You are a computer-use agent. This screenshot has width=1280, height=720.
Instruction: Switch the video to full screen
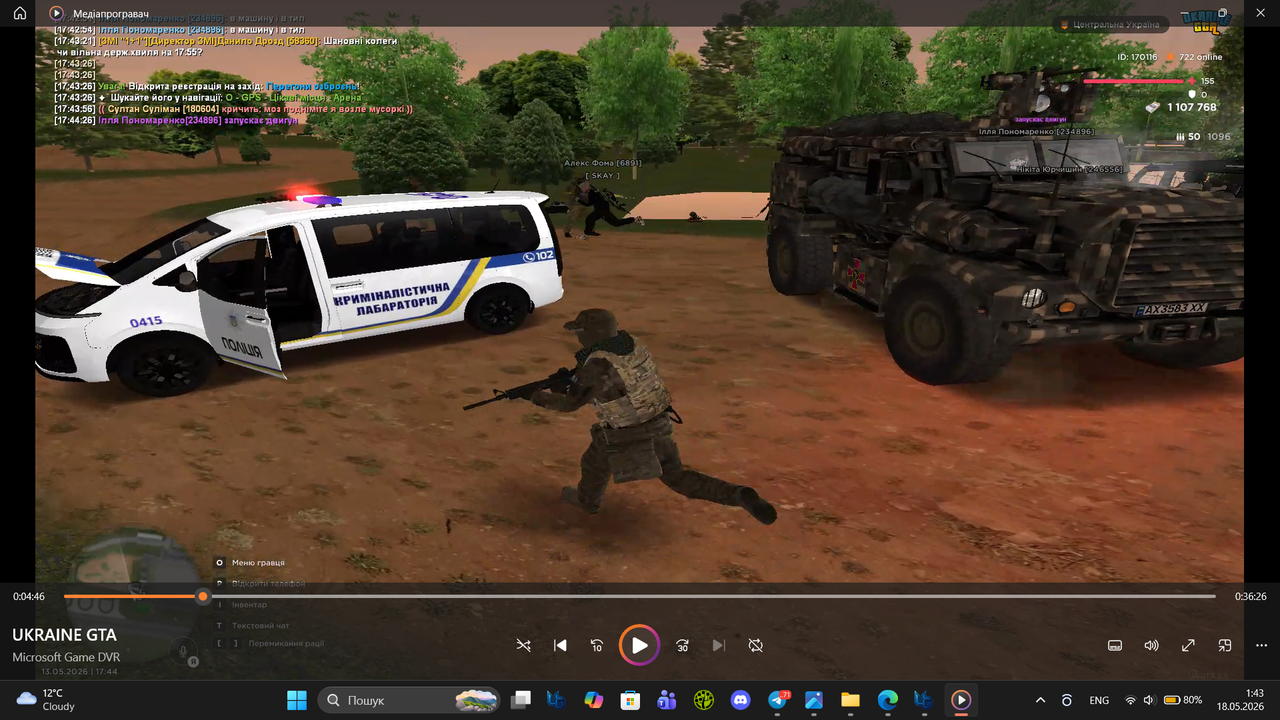[1188, 646]
